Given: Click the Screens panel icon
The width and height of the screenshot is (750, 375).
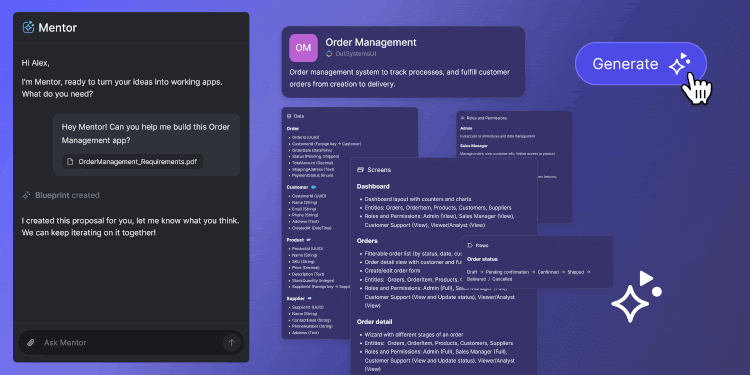Looking at the screenshot, I should (360, 170).
